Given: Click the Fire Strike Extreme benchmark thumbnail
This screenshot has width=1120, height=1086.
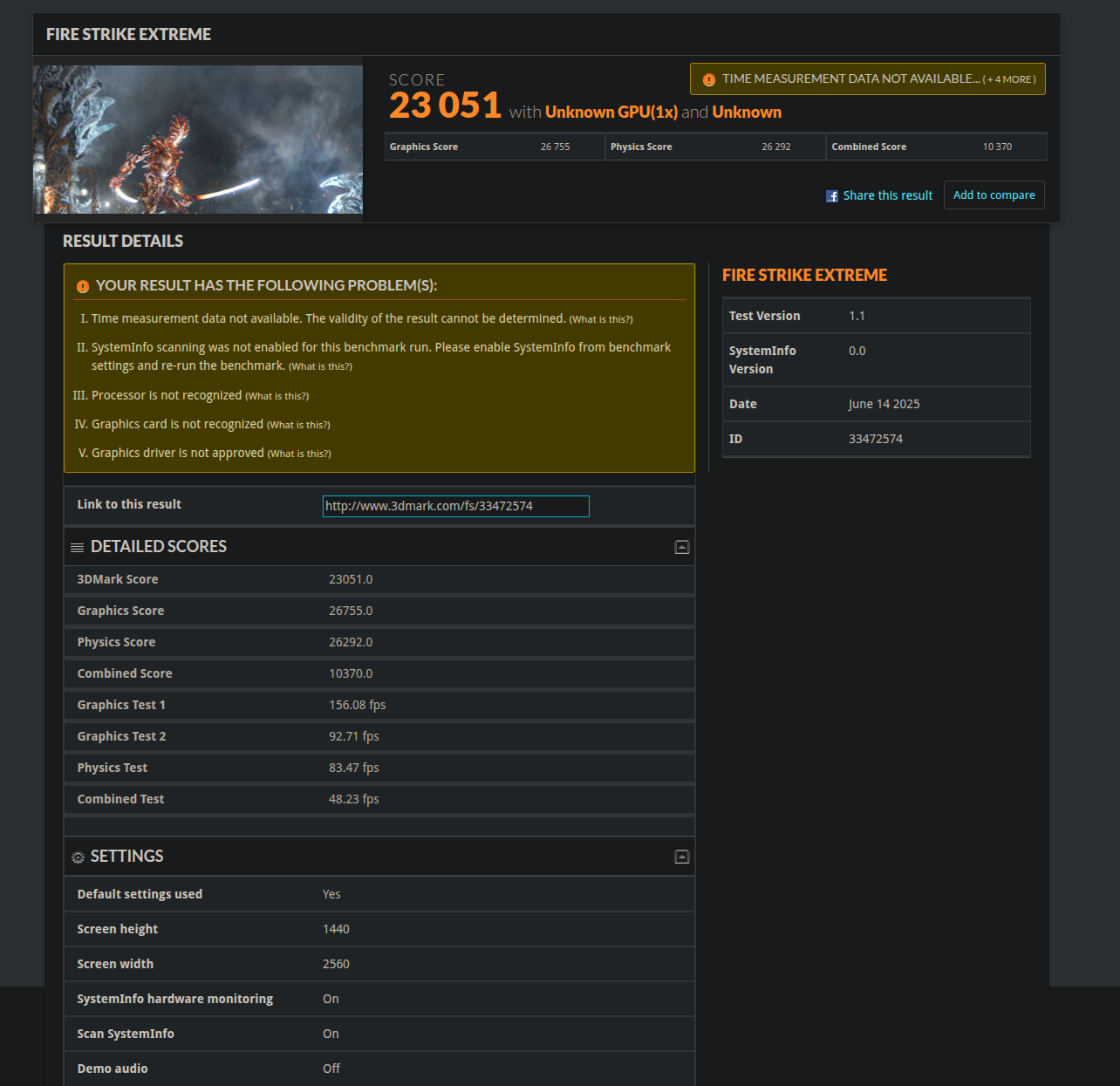Looking at the screenshot, I should click(x=198, y=140).
